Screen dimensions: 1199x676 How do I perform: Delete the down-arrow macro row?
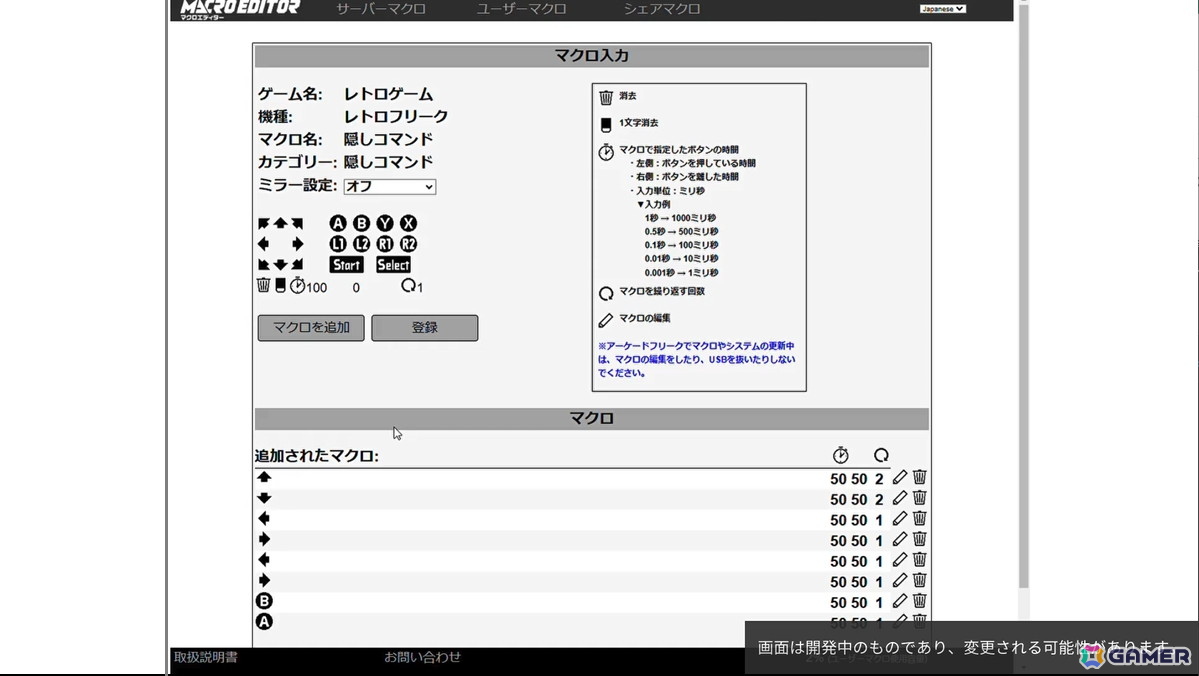(919, 498)
